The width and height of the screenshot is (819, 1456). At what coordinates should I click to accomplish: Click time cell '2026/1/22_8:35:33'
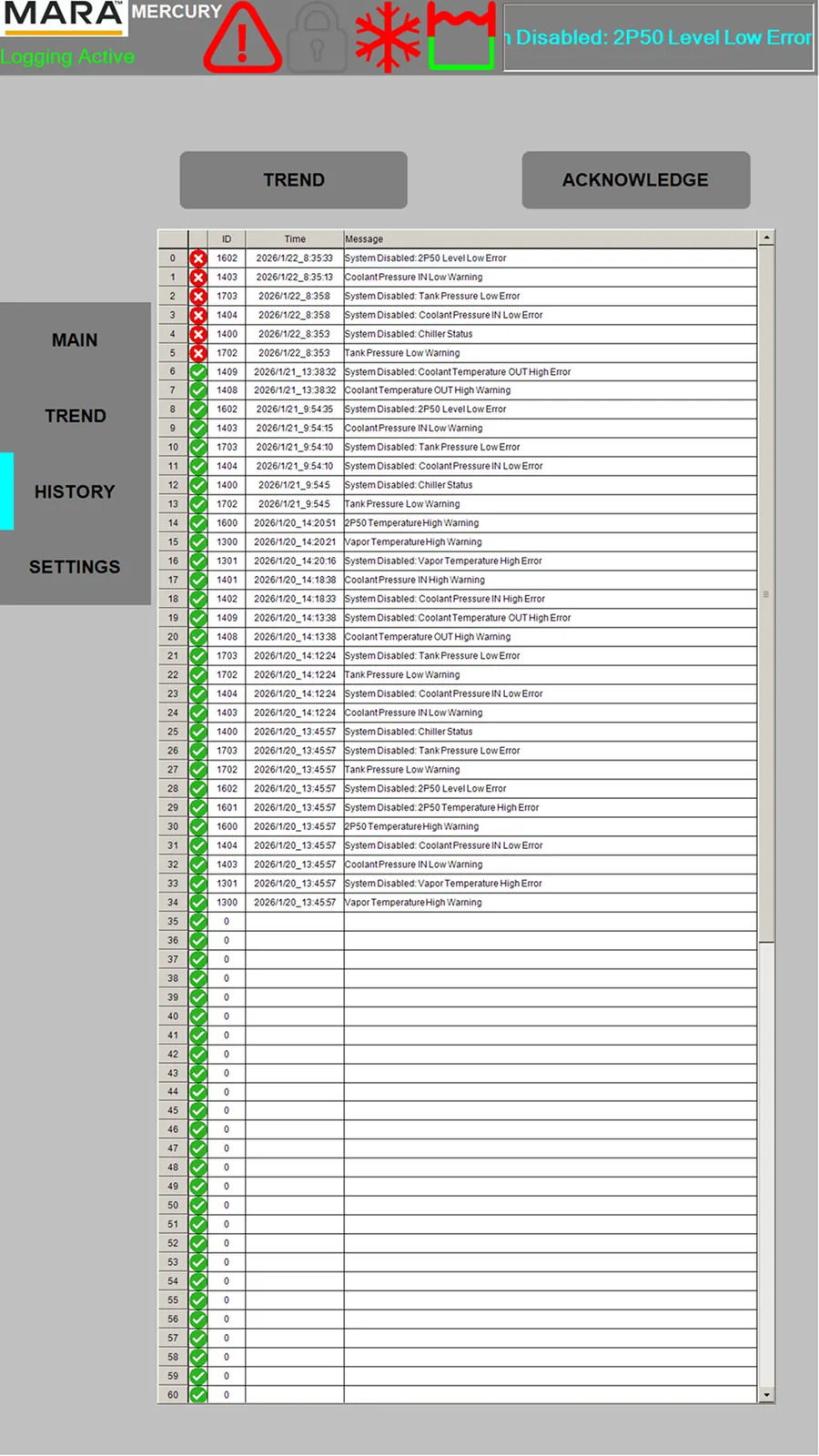(x=295, y=258)
